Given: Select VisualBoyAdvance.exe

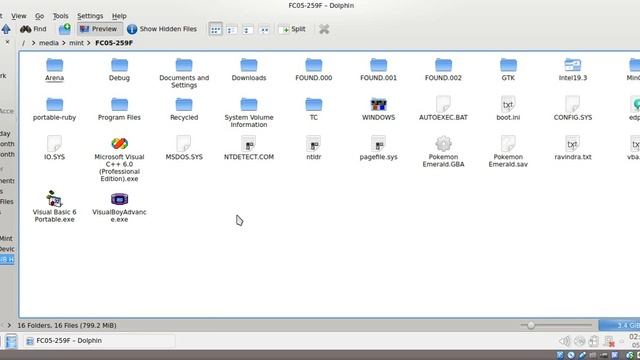Looking at the screenshot, I should pyautogui.click(x=119, y=207).
